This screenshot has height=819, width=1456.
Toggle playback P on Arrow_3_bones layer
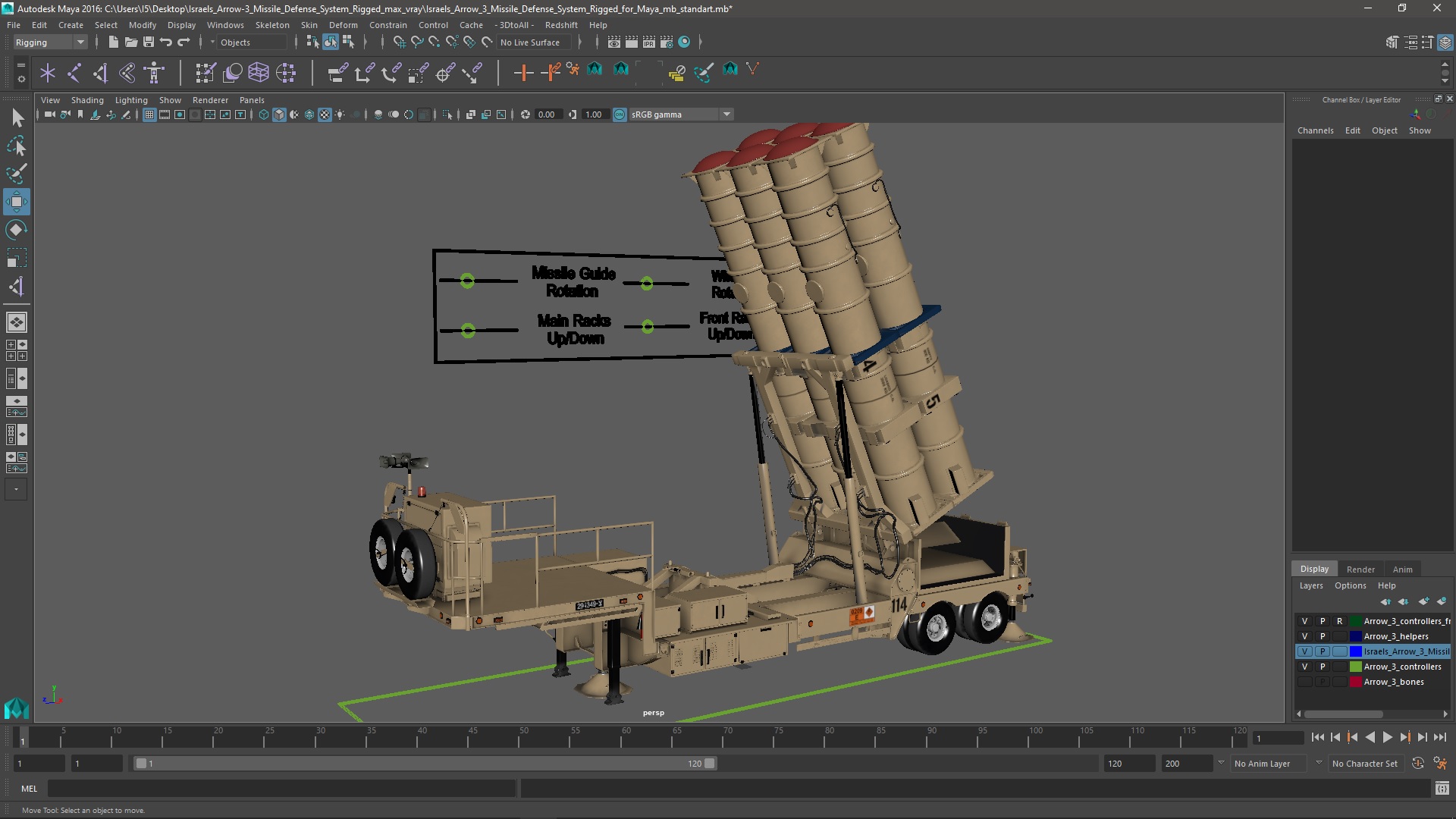pyautogui.click(x=1322, y=682)
